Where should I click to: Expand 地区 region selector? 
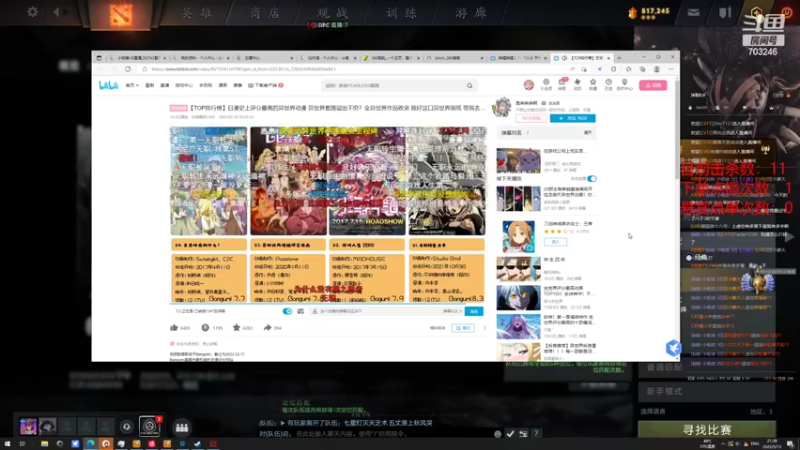click(x=761, y=411)
